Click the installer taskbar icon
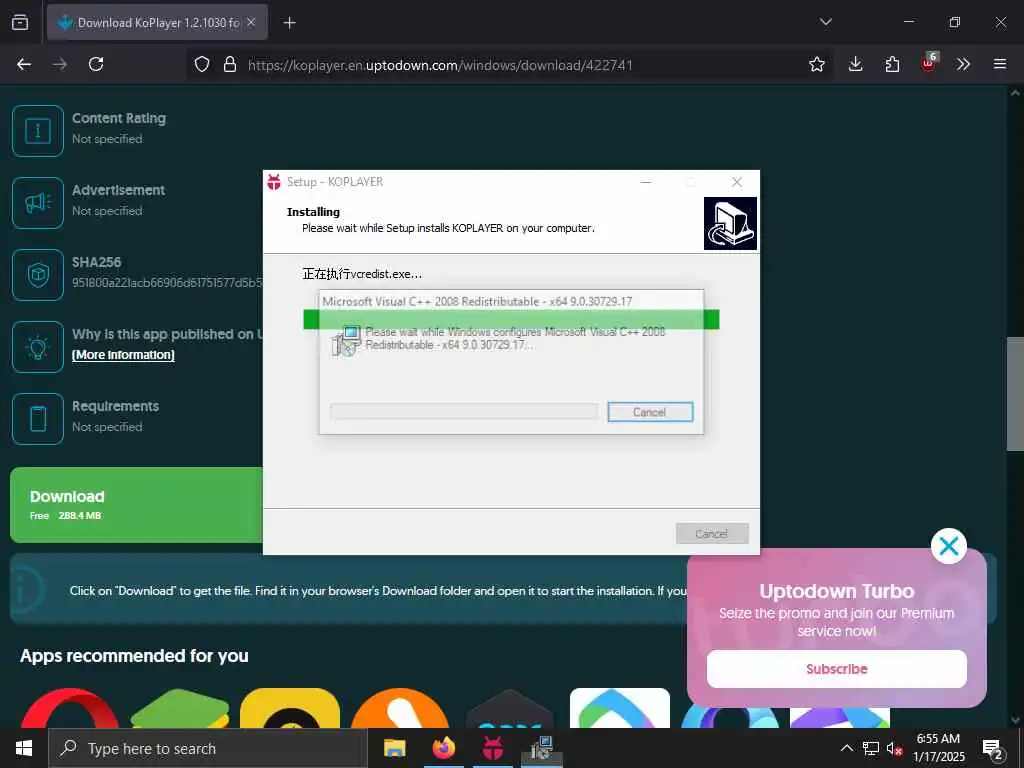Screen dimensions: 1024x768 [542, 748]
